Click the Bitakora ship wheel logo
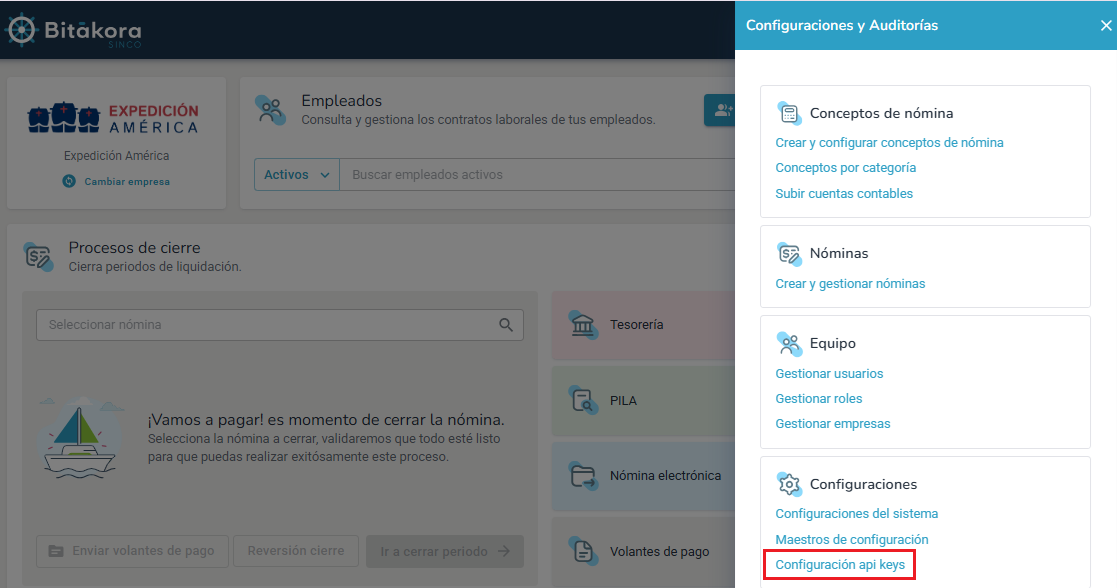The width and height of the screenshot is (1117, 588). pyautogui.click(x=22, y=29)
